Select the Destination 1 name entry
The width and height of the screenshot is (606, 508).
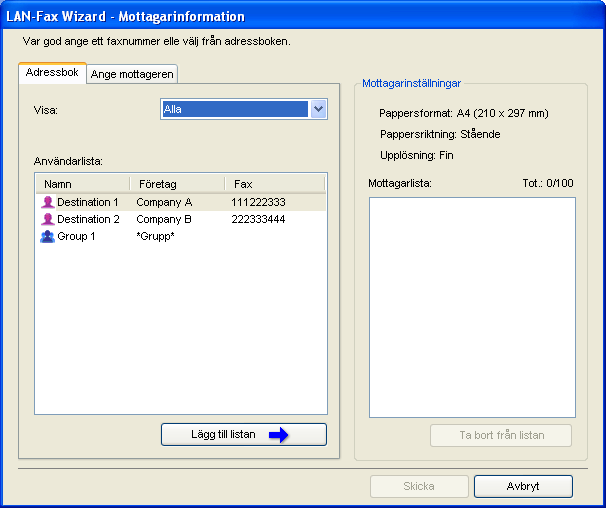pyautogui.click(x=88, y=202)
